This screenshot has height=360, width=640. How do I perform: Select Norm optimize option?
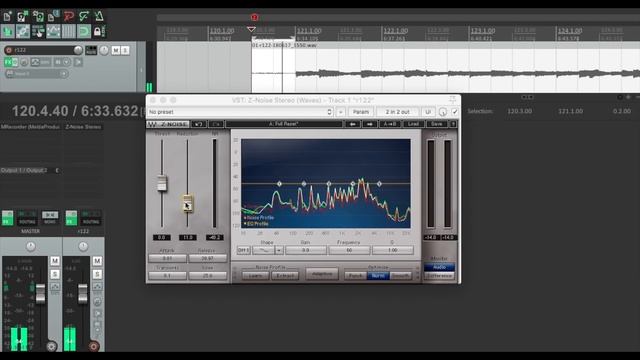[378, 276]
